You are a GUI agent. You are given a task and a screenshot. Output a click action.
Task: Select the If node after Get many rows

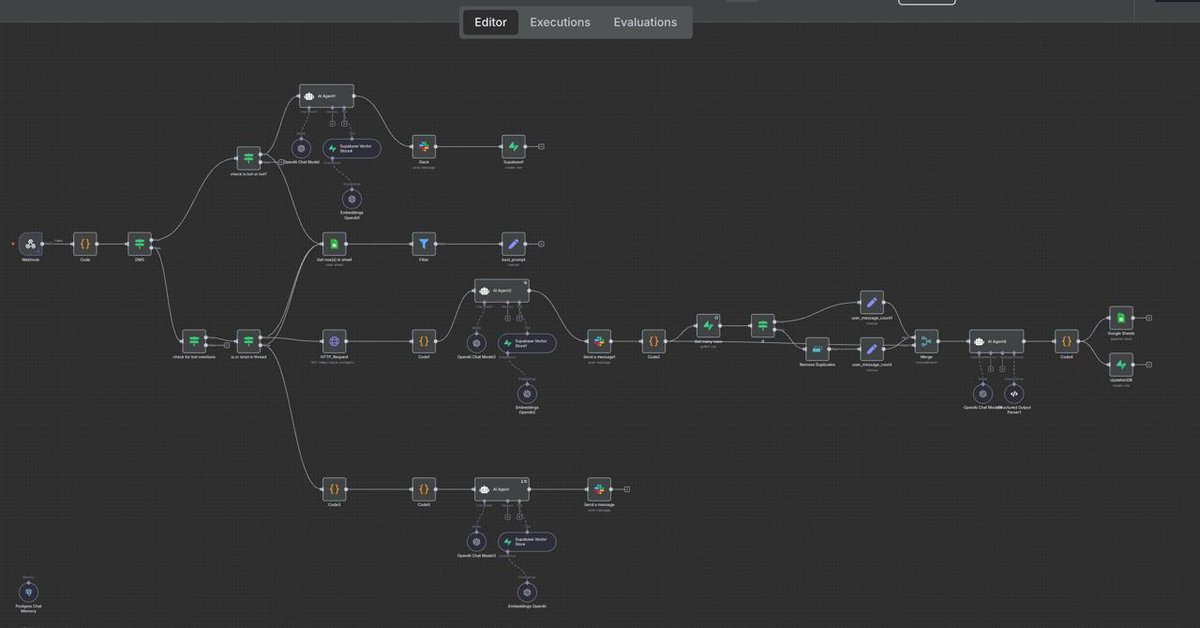pyautogui.click(x=762, y=325)
